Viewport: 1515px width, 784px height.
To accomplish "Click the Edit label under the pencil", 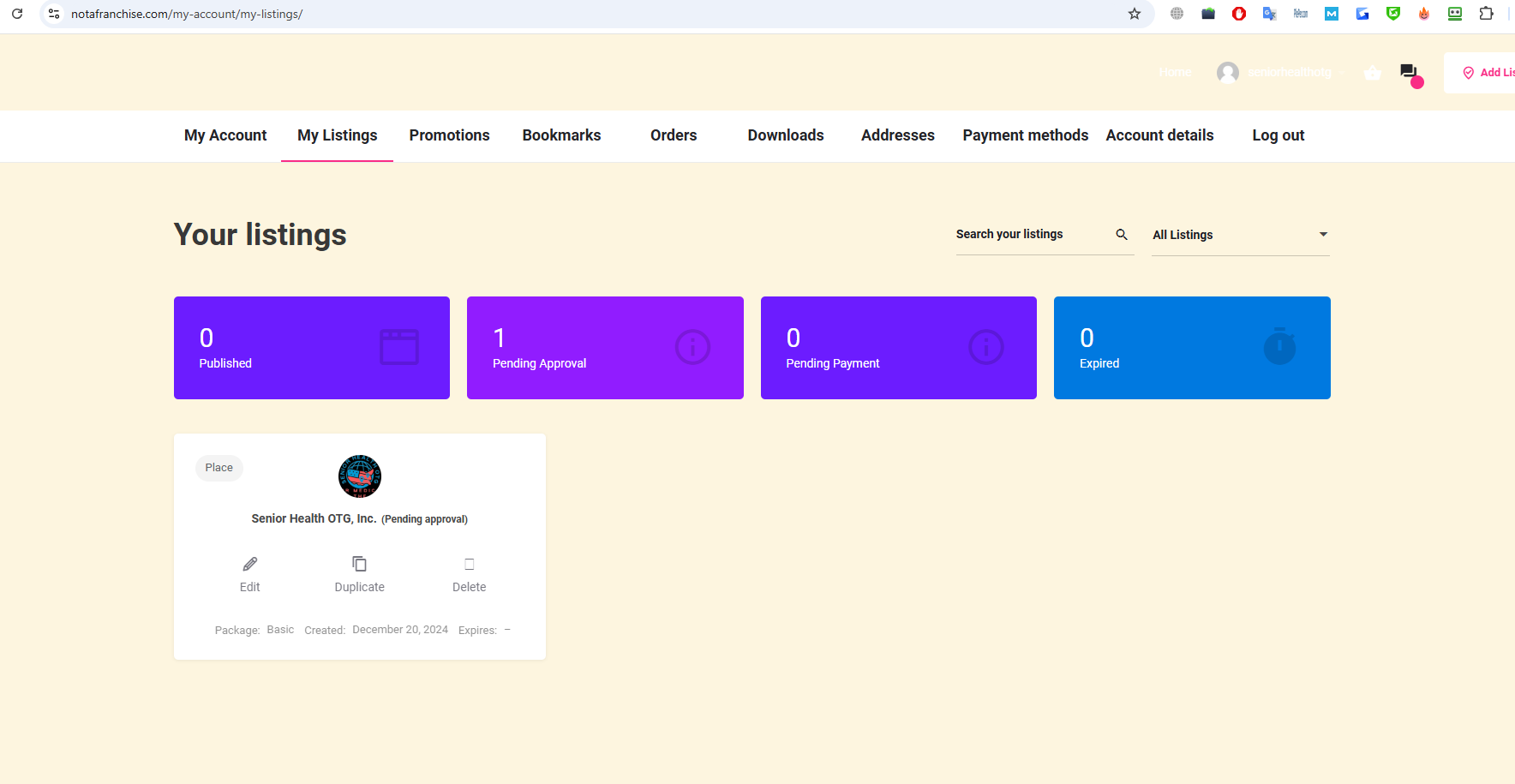I will [250, 587].
